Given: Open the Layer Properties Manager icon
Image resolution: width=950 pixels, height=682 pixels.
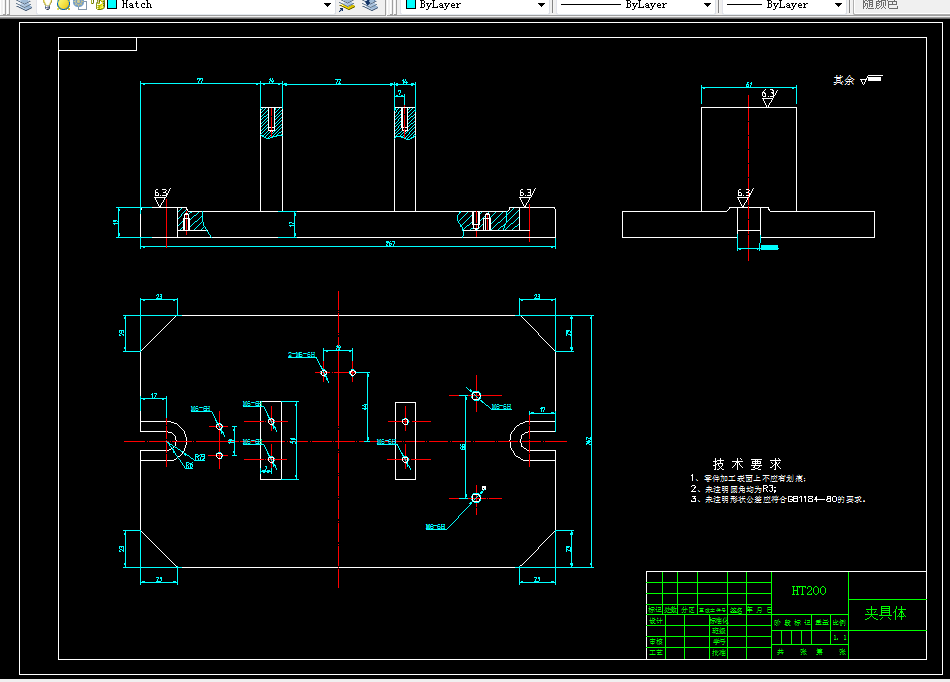Looking at the screenshot, I should coord(24,5).
